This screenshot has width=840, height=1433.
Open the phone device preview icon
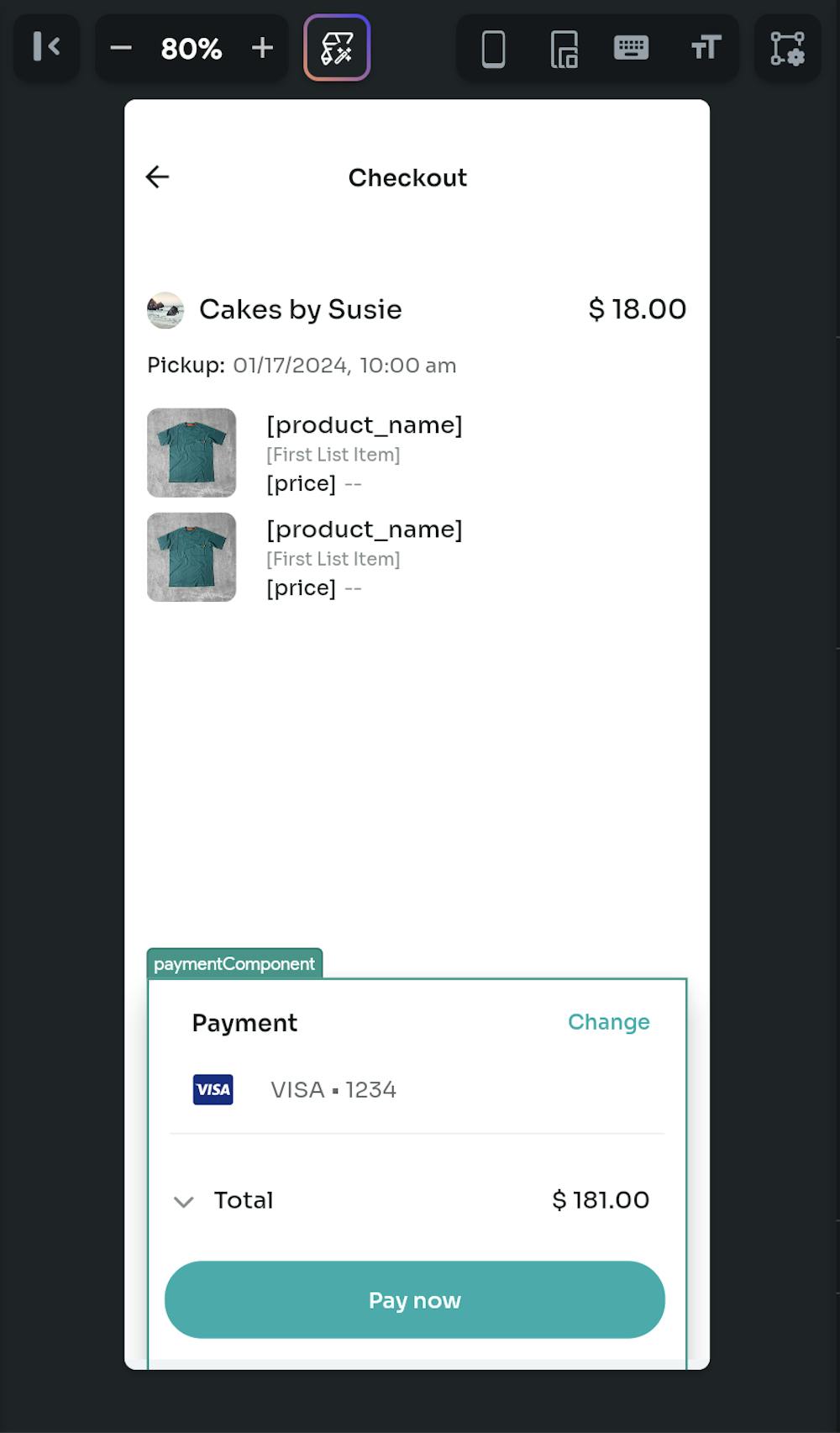pos(491,48)
